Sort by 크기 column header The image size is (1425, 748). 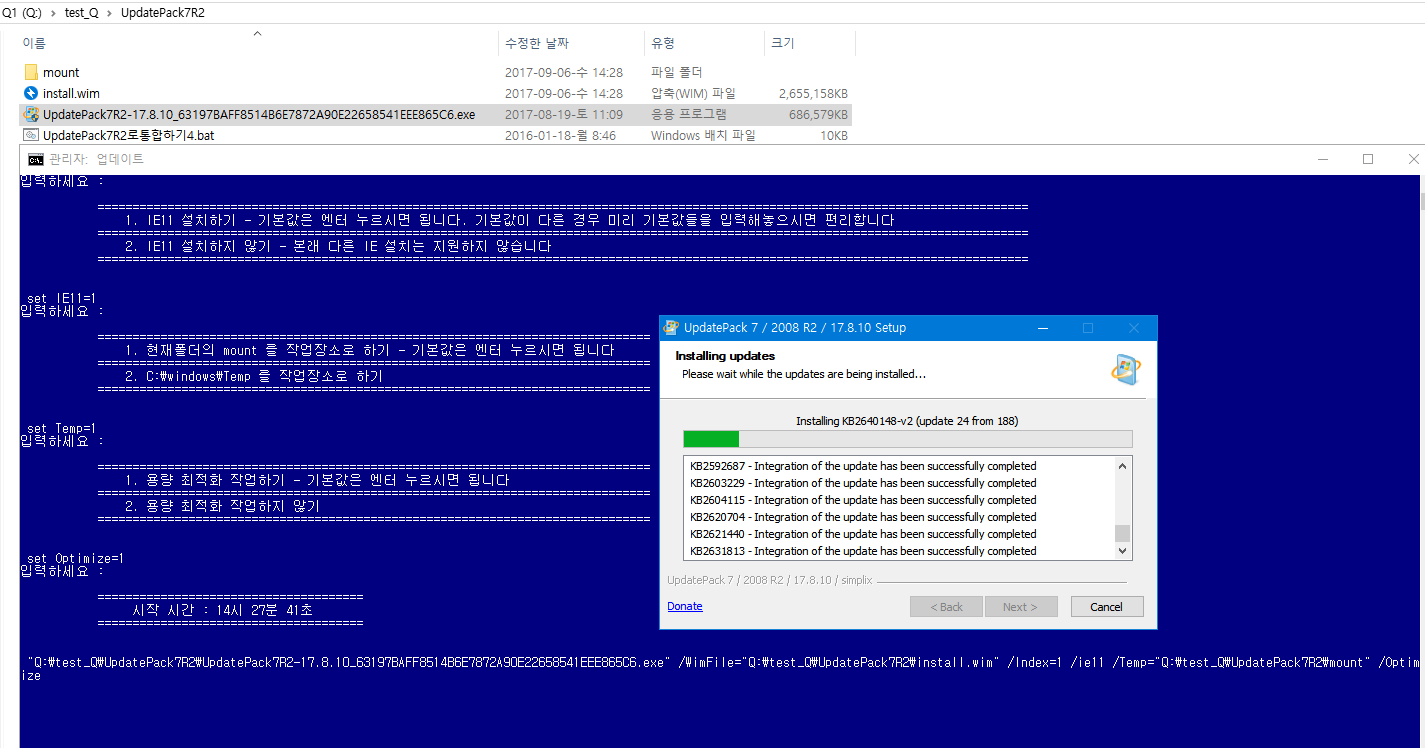[x=783, y=43]
